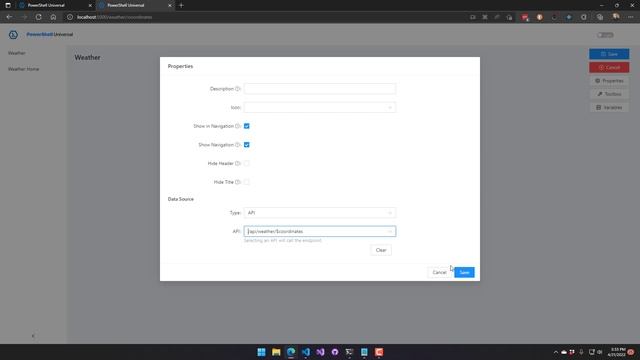This screenshot has width=640, height=360.
Task: Show hidden system tray icons
Action: [556, 352]
